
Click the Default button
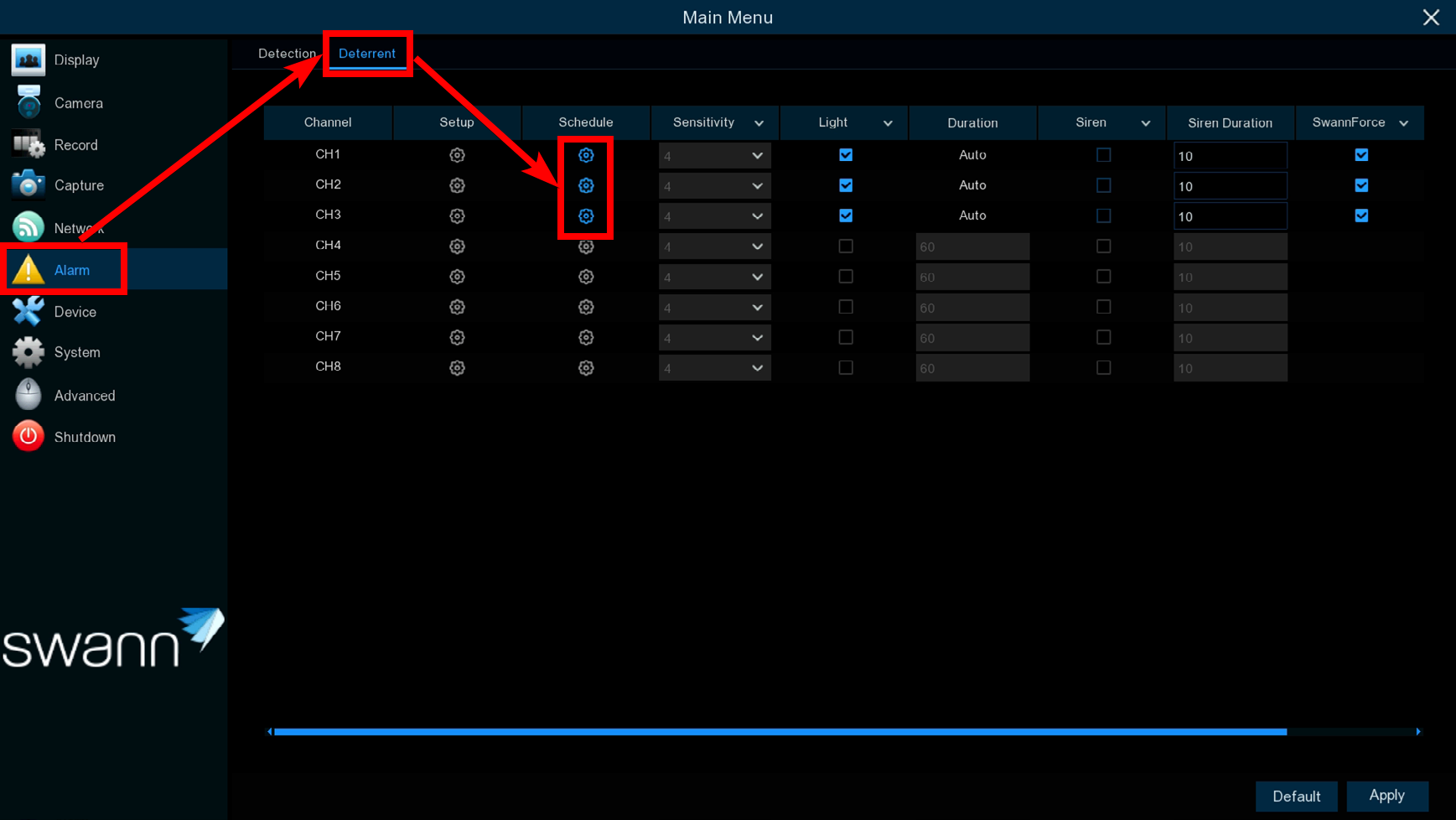pos(1296,797)
